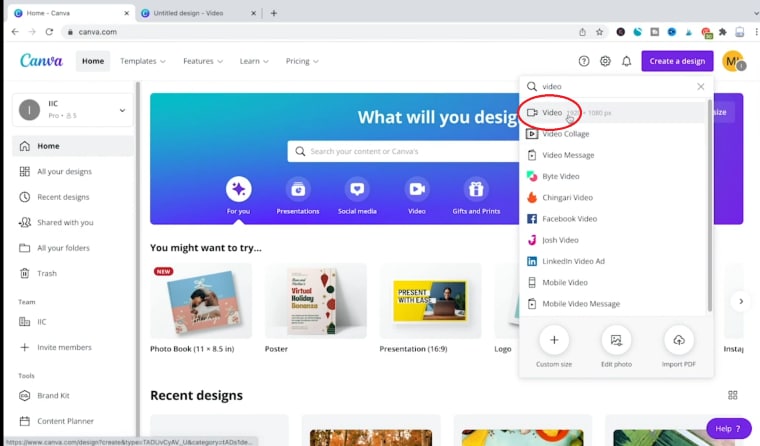This screenshot has width=760, height=446.
Task: Clear the video search with X icon
Action: pos(700,86)
